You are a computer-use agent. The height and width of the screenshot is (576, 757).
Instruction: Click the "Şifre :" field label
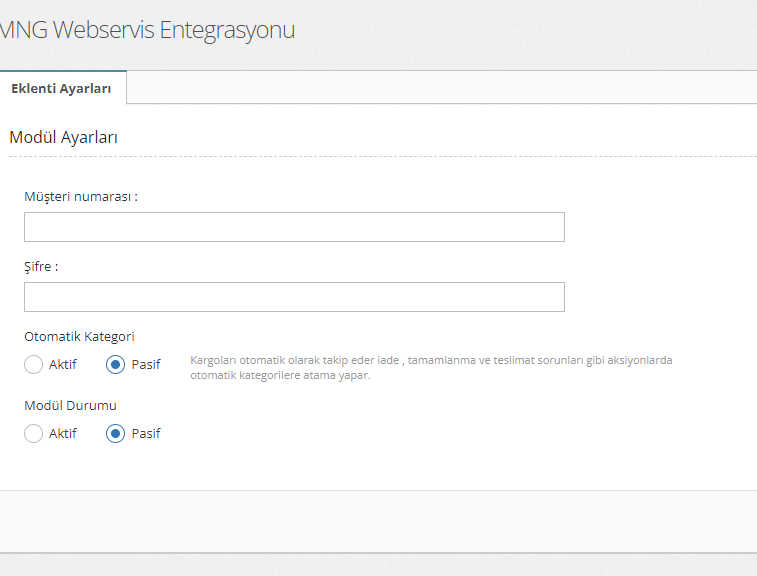coord(42,267)
